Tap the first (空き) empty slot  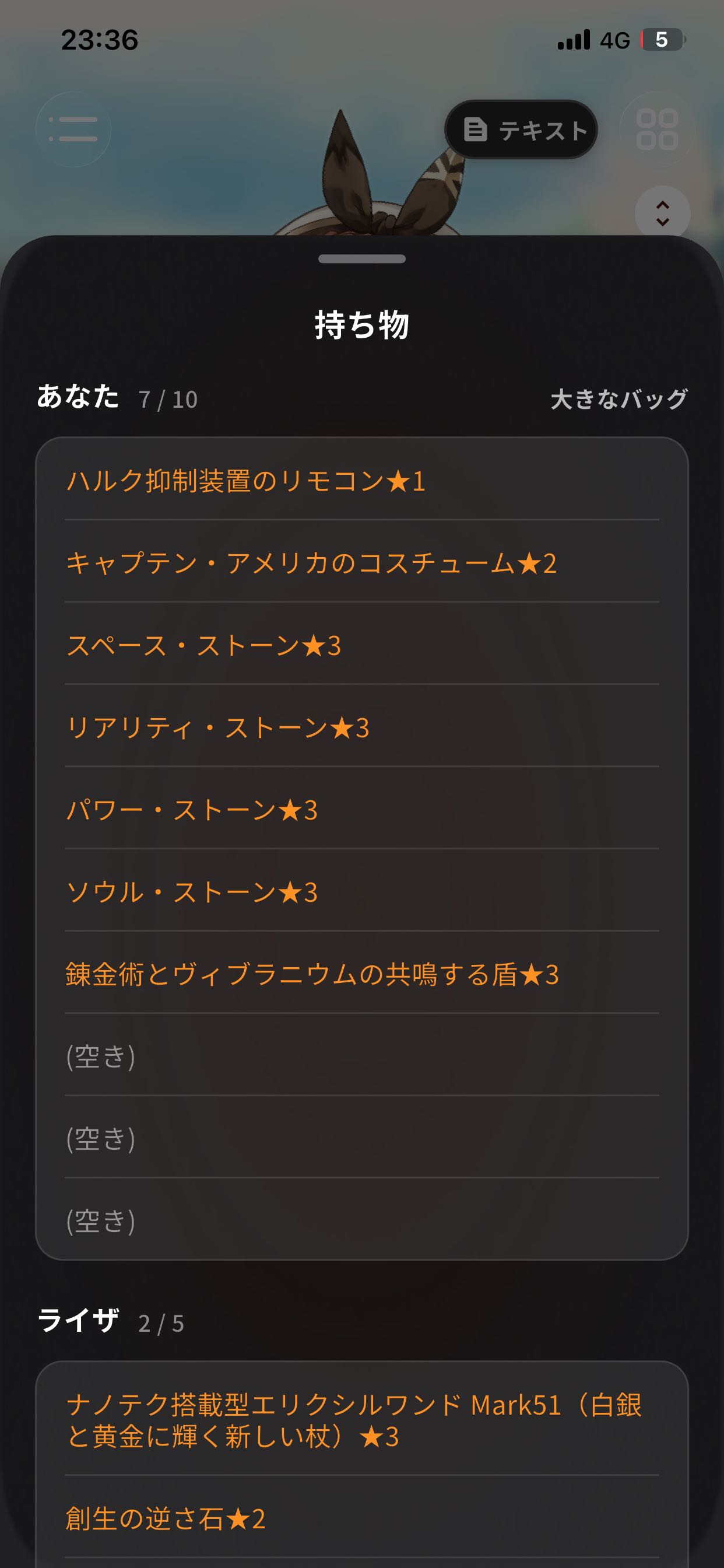362,1055
